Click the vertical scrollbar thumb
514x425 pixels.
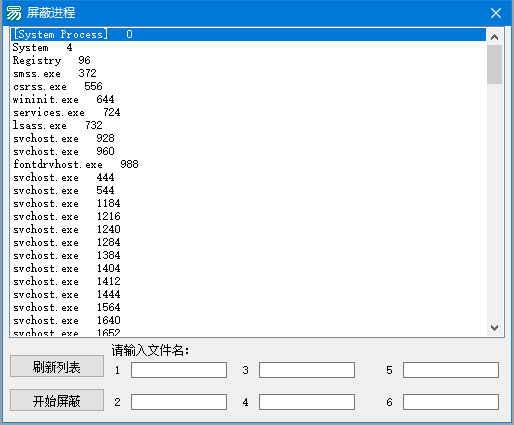495,65
